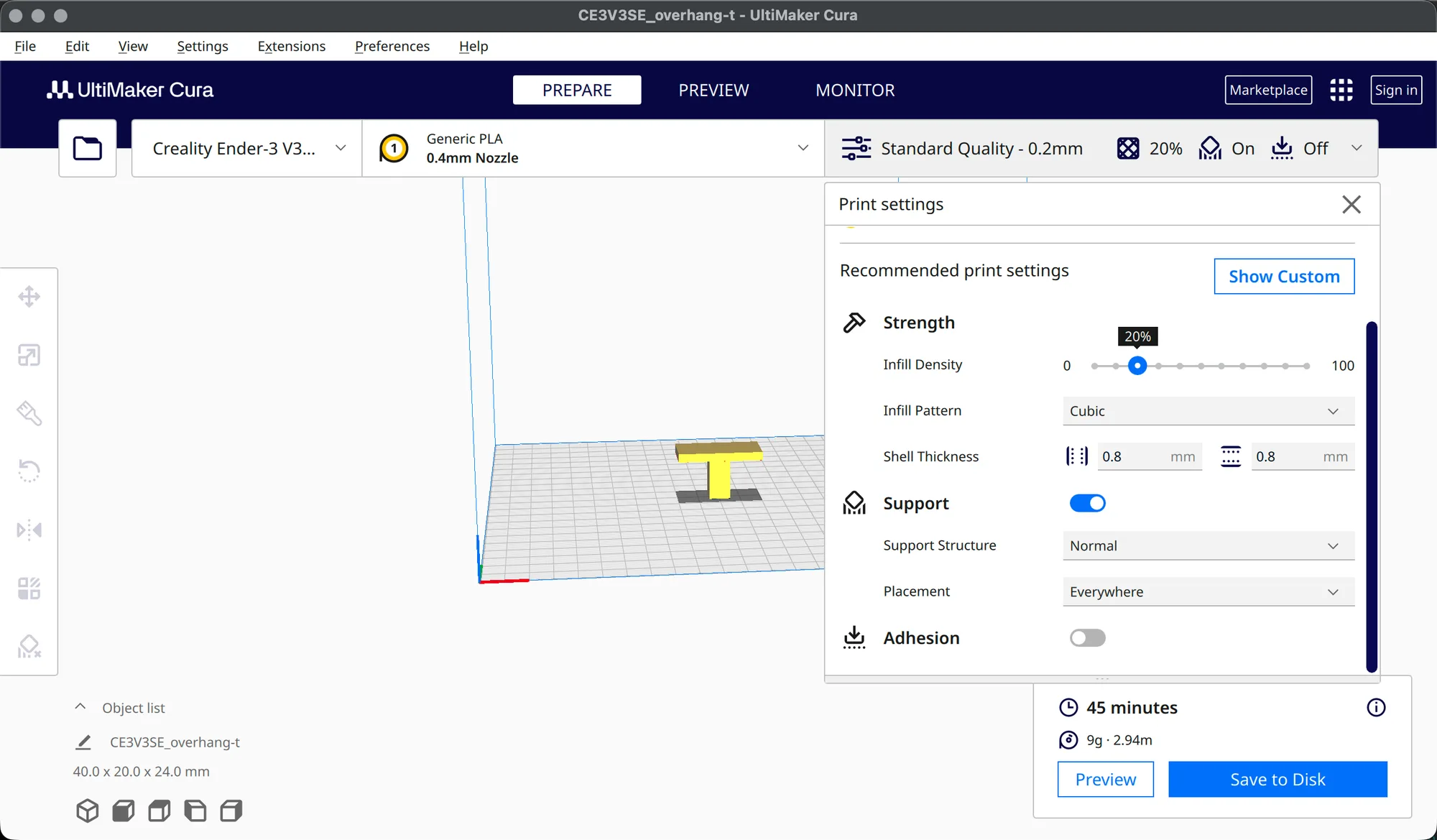
Task: Click the Sign in button
Action: coord(1395,90)
